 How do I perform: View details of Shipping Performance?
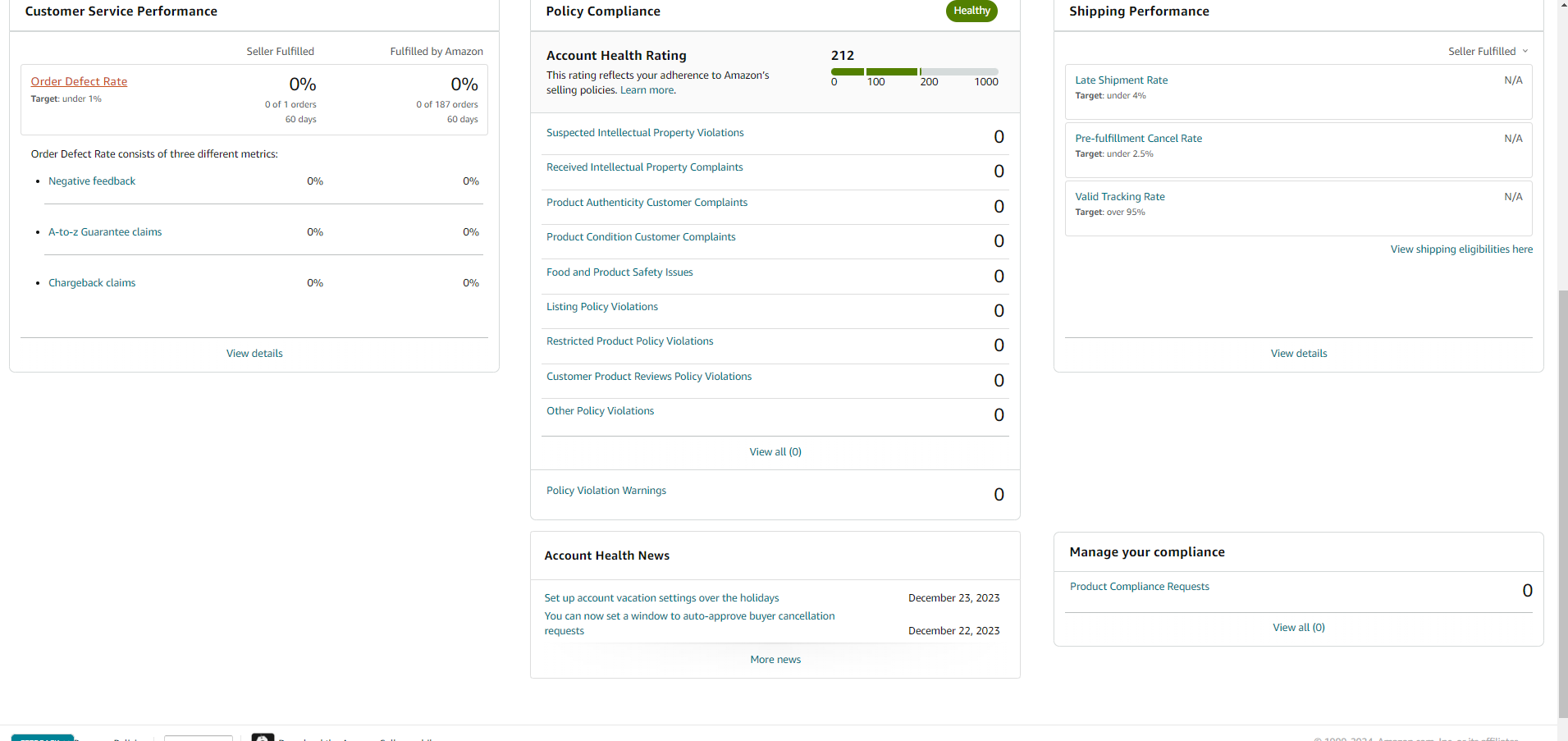[1299, 354]
